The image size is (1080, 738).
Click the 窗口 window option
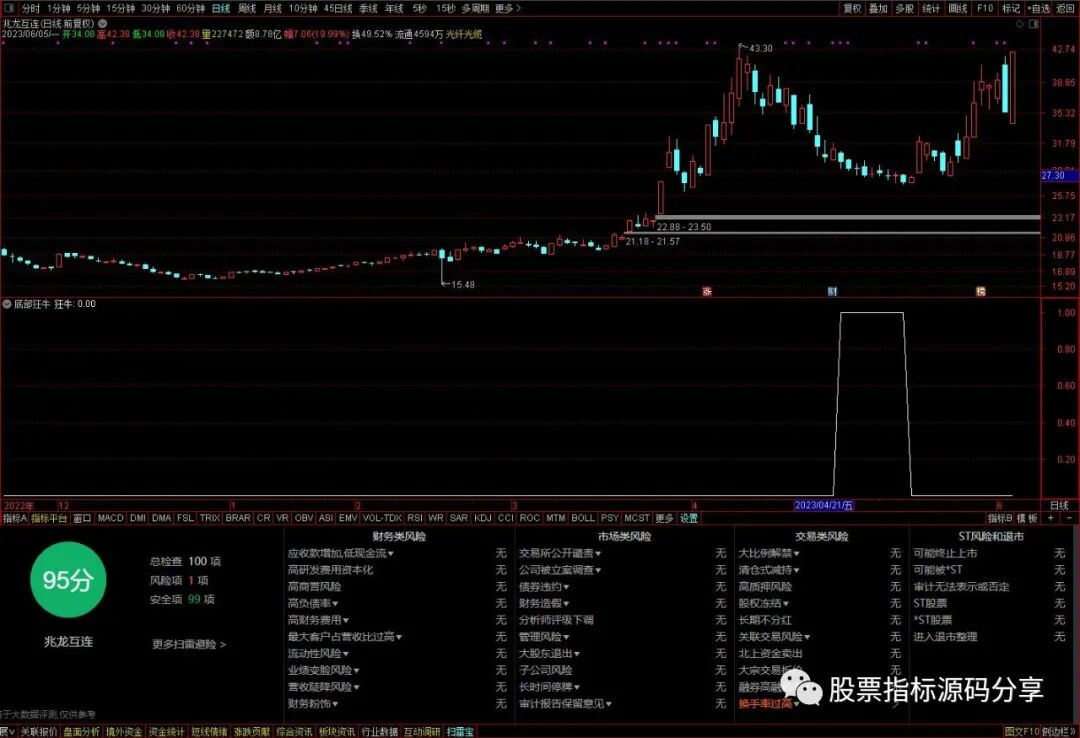click(x=82, y=518)
